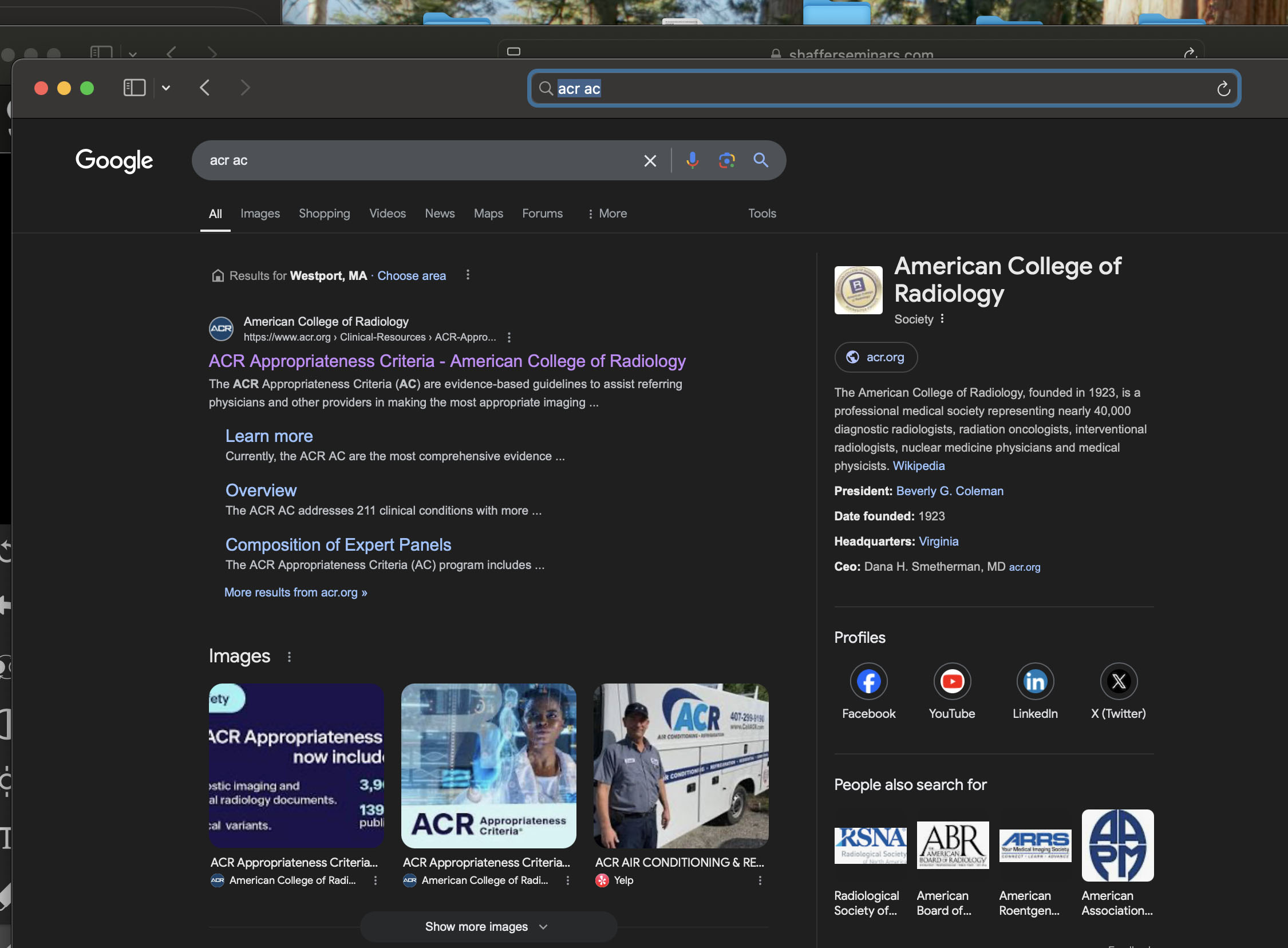Open the LinkedIn profile icon
This screenshot has width=1288, height=948.
click(1035, 681)
